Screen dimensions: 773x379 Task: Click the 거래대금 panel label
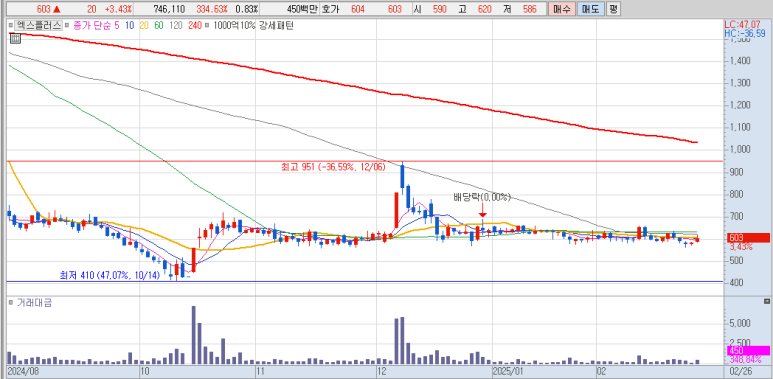pyautogui.click(x=35, y=303)
